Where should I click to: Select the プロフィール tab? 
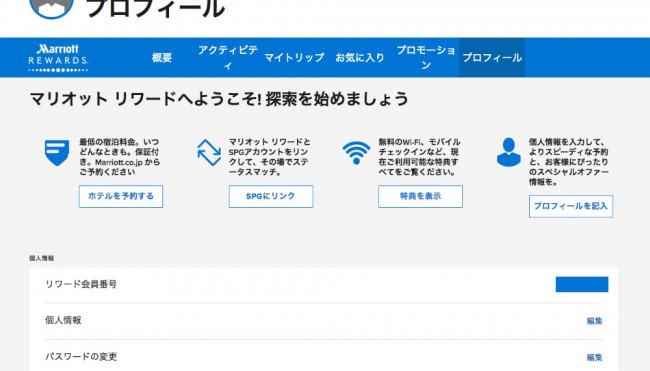point(492,58)
